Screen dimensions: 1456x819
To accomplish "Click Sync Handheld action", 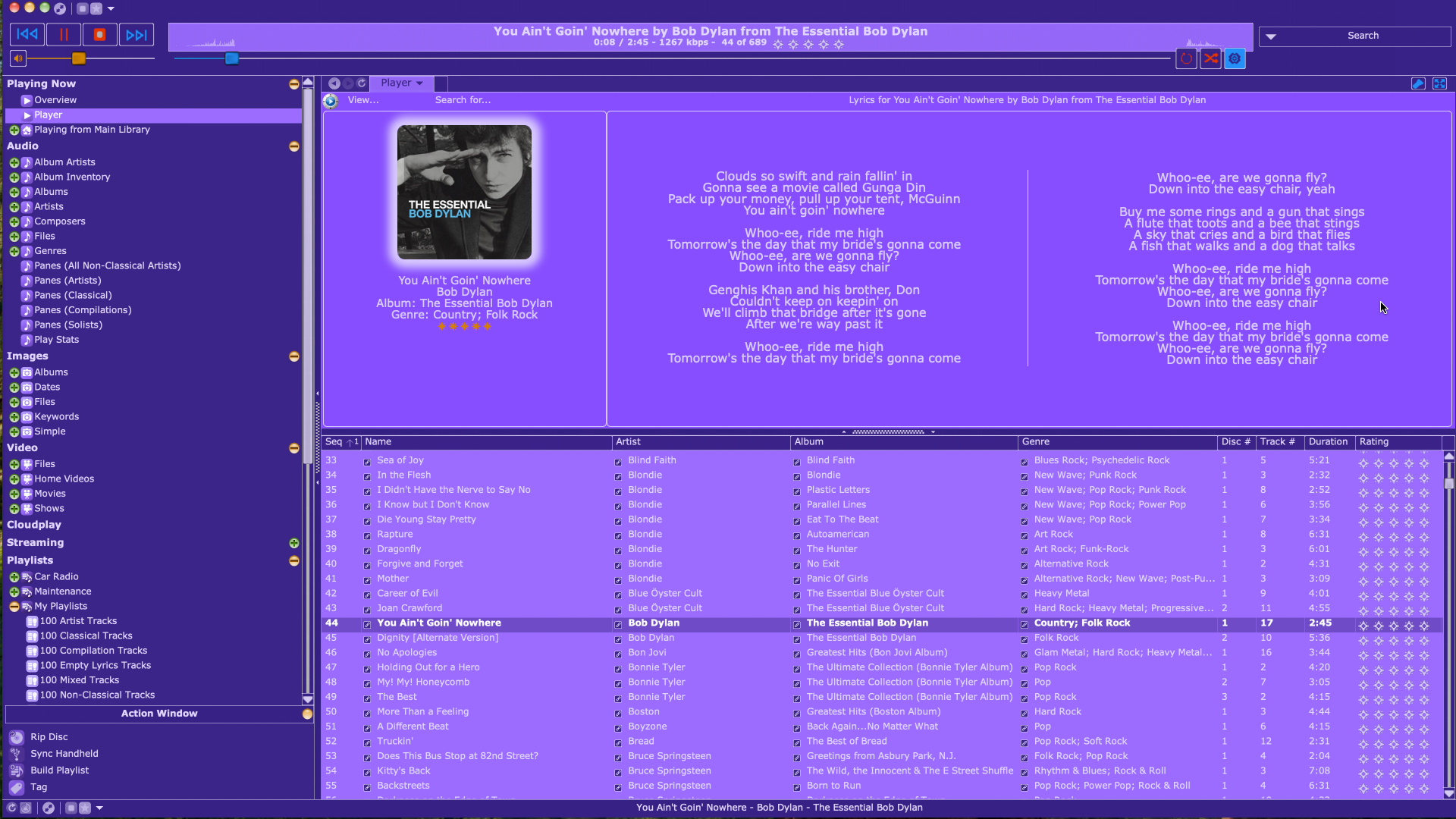I will tap(64, 754).
